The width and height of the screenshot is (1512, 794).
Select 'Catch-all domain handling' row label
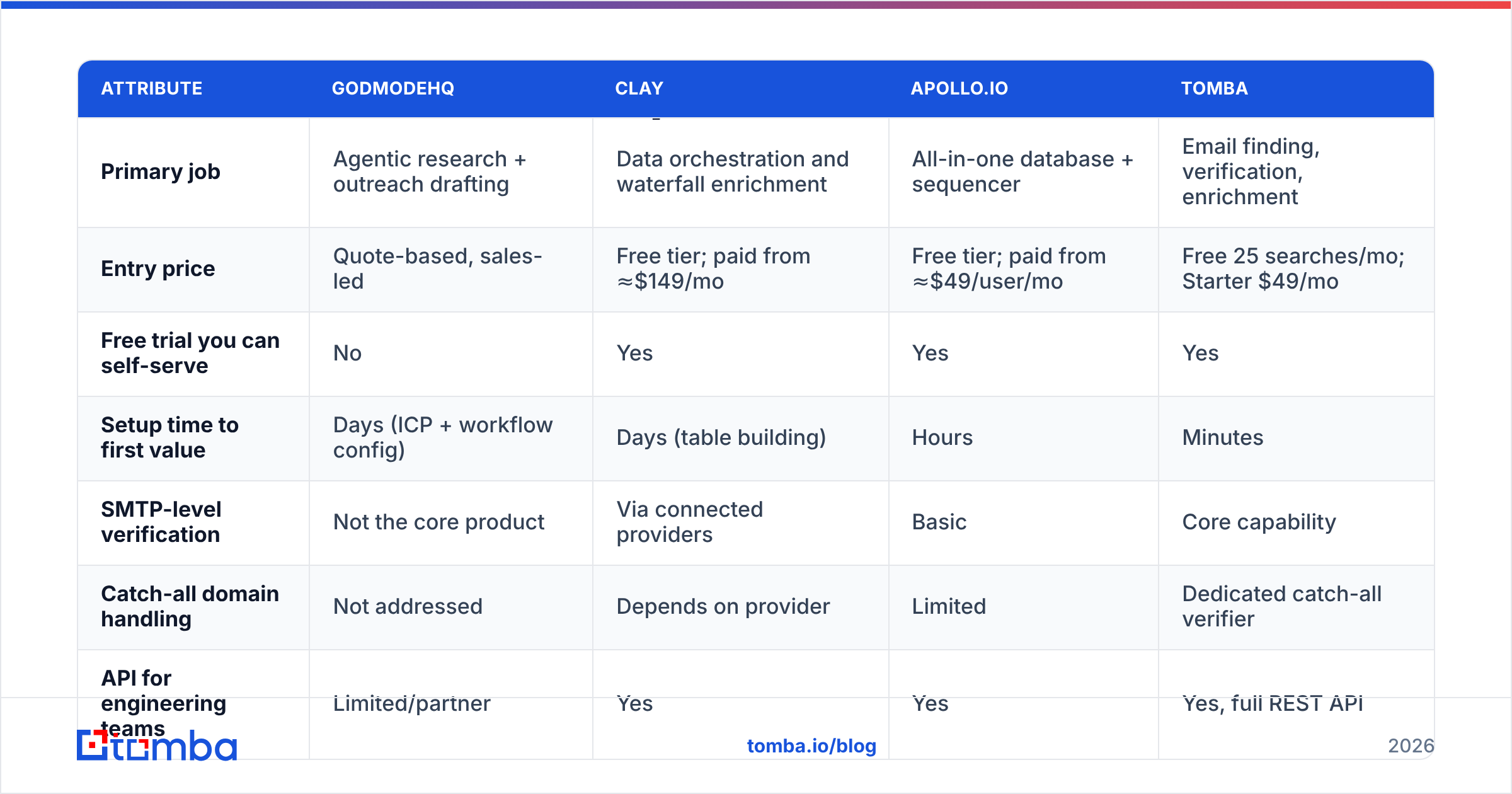coord(190,606)
